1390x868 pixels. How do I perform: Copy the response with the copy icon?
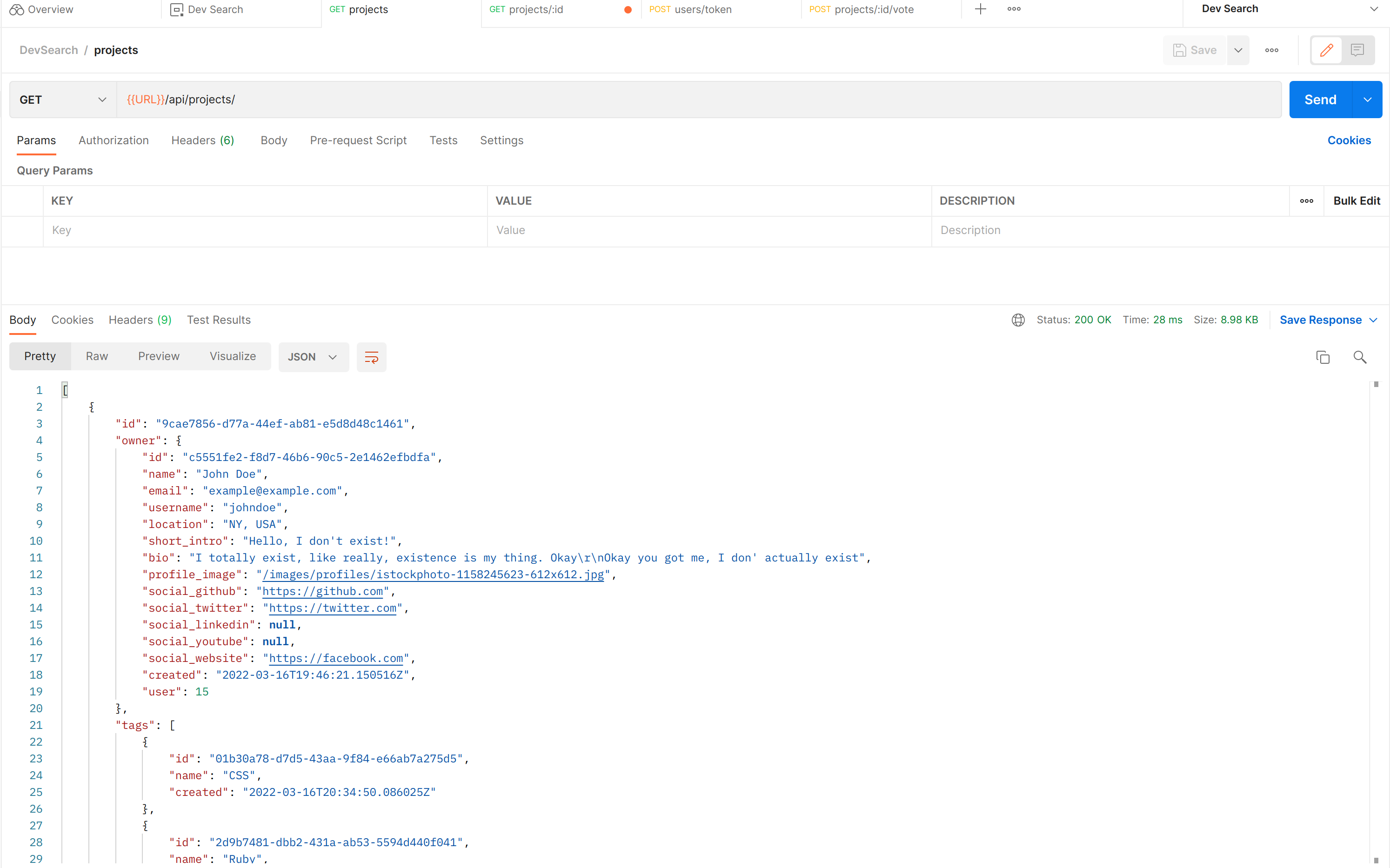point(1323,357)
